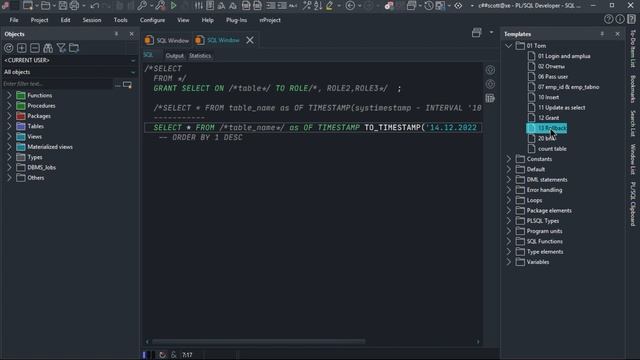The image size is (640, 360).
Task: Click the info icon at top right
Action: point(620,19)
